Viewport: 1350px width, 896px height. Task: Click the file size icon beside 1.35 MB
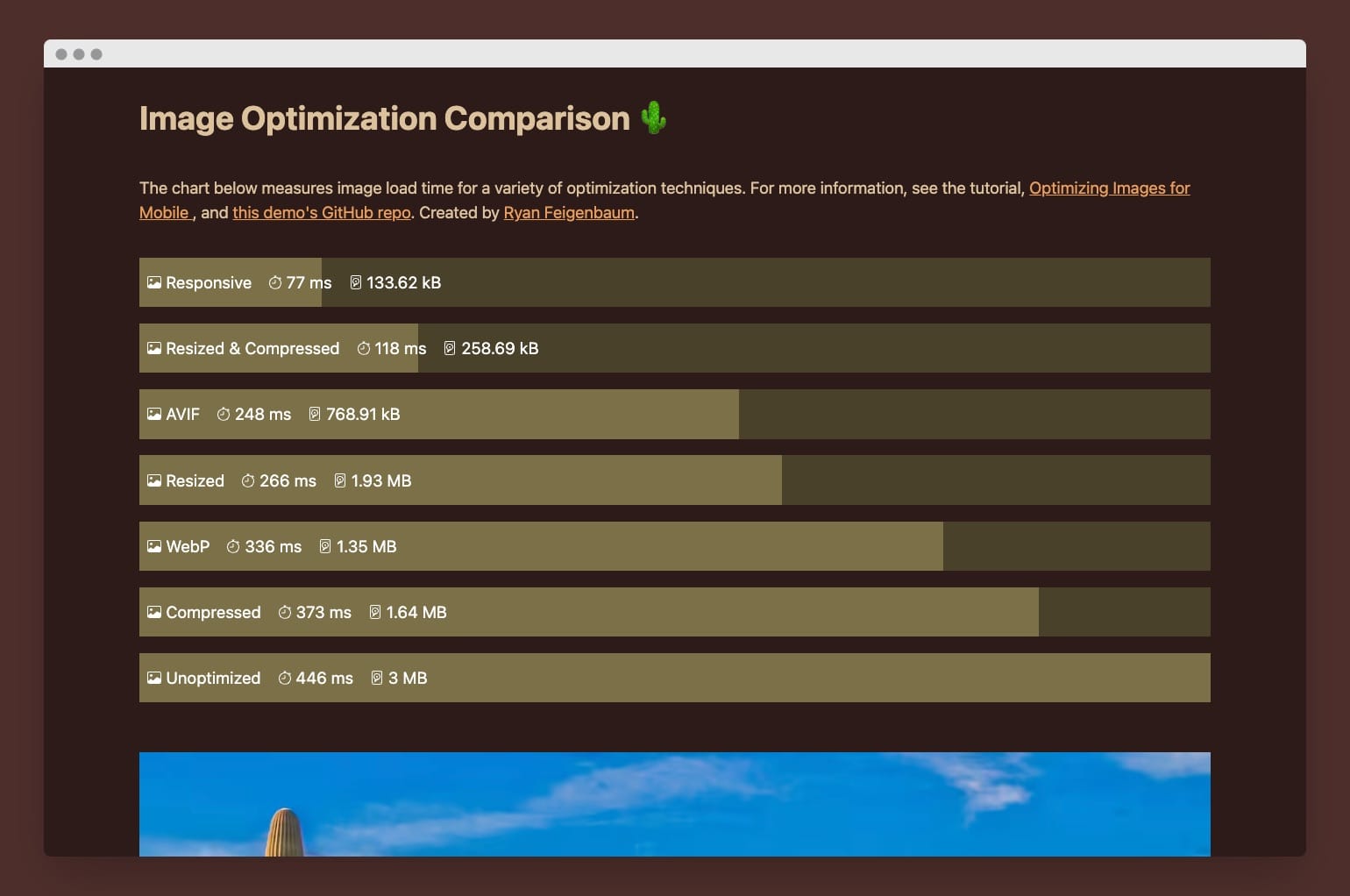coord(325,545)
